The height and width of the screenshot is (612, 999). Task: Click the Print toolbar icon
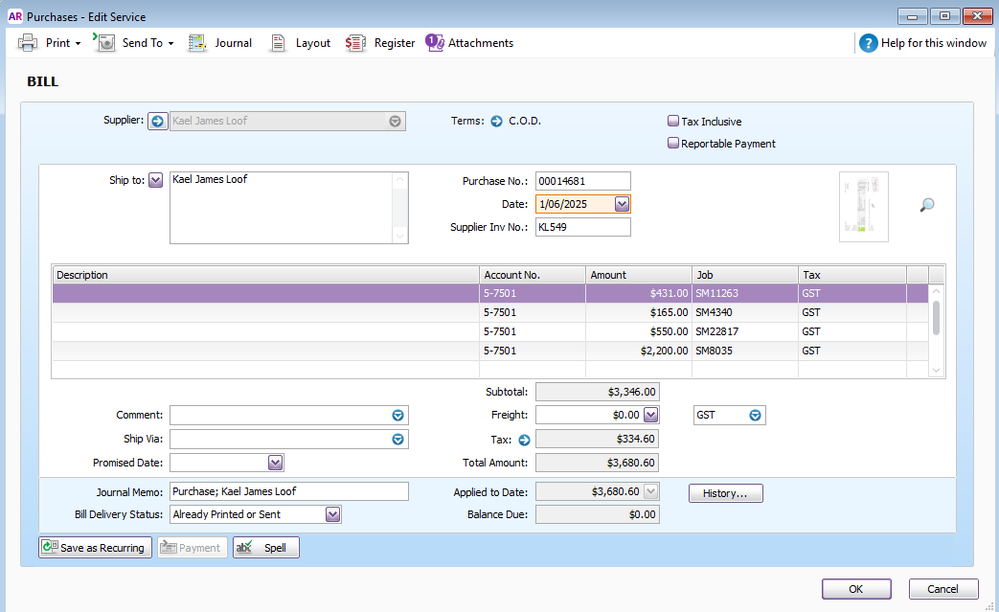(28, 43)
